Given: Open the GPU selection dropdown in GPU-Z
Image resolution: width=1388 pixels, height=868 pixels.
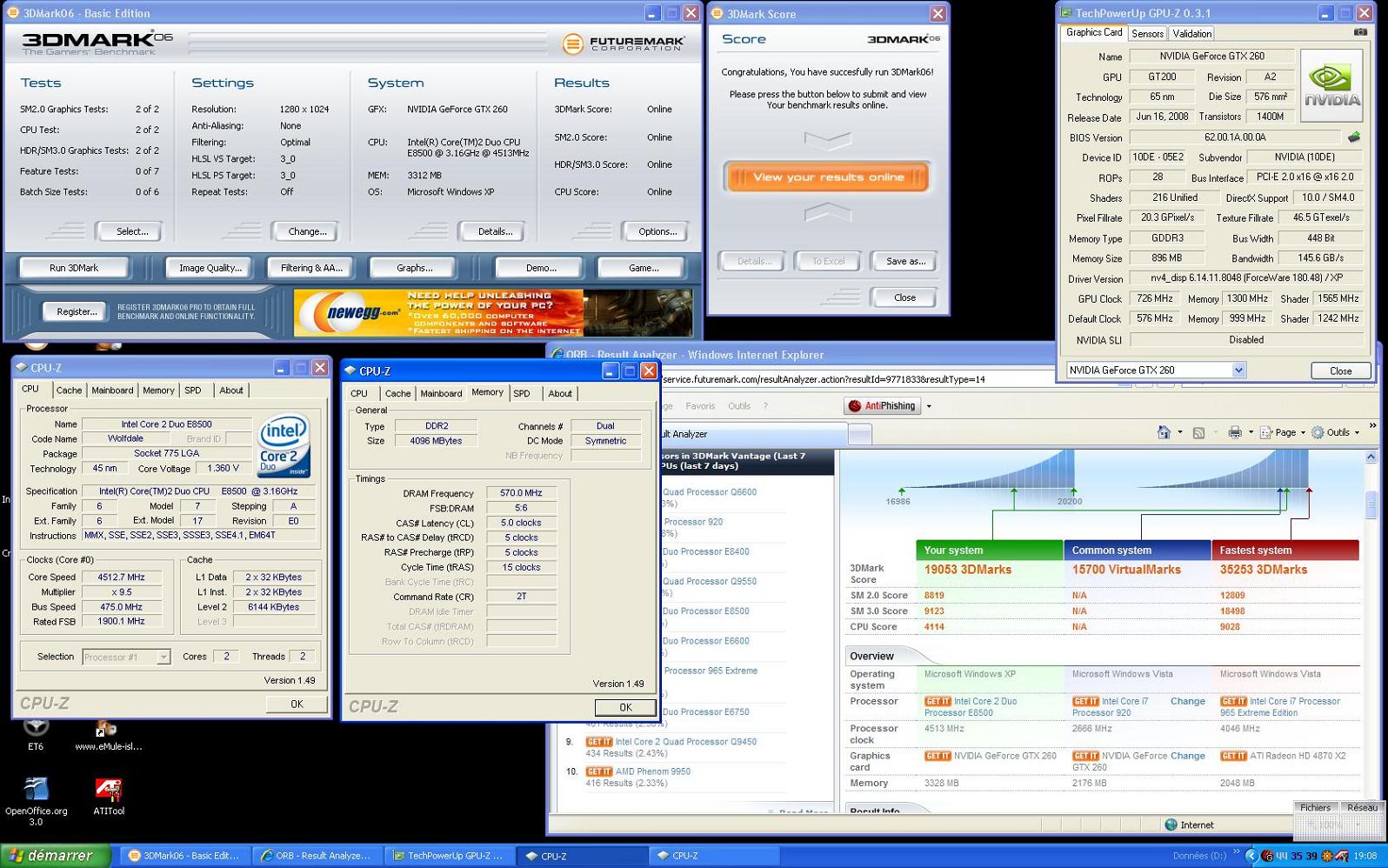Looking at the screenshot, I should click(x=1238, y=370).
